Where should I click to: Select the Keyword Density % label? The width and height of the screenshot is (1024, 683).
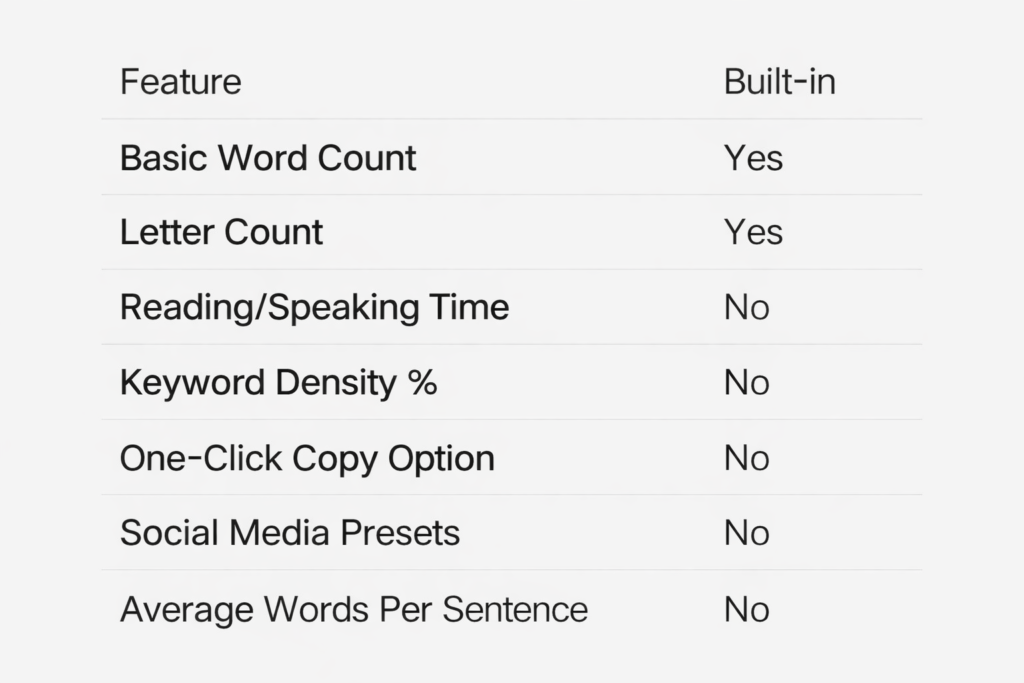click(x=278, y=382)
